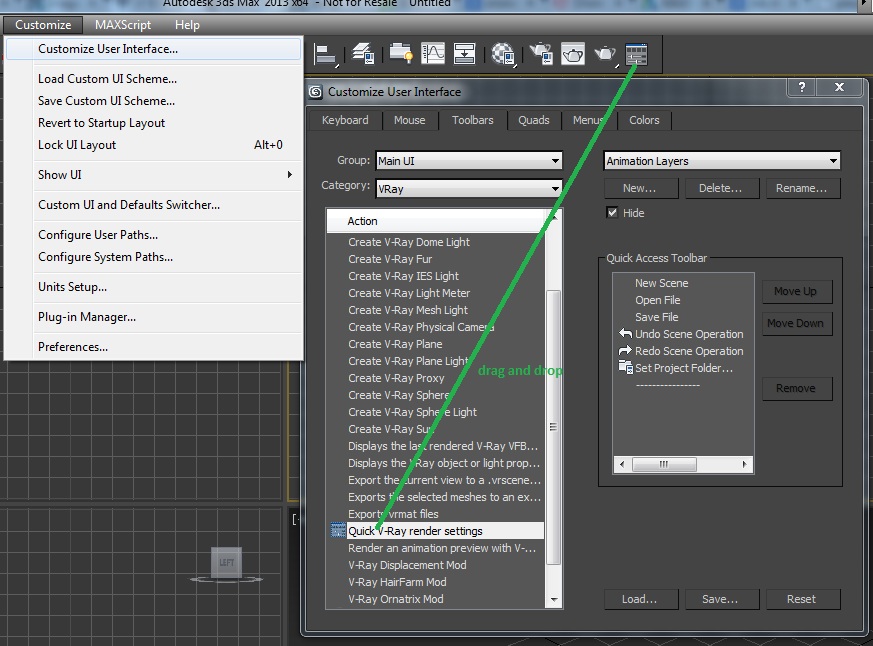873x646 pixels.
Task: Select 'Create V-Ray Proxy' action
Action: pyautogui.click(x=396, y=378)
